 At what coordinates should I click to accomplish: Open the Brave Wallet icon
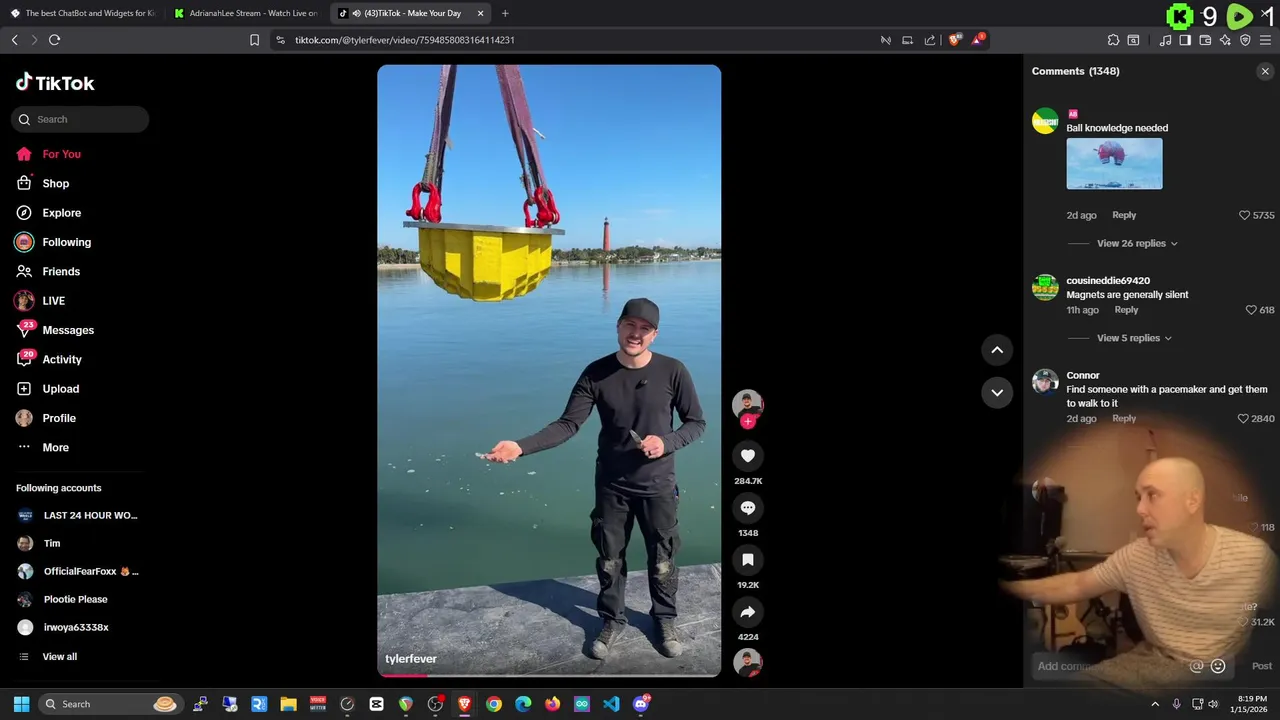pyautogui.click(x=1205, y=40)
